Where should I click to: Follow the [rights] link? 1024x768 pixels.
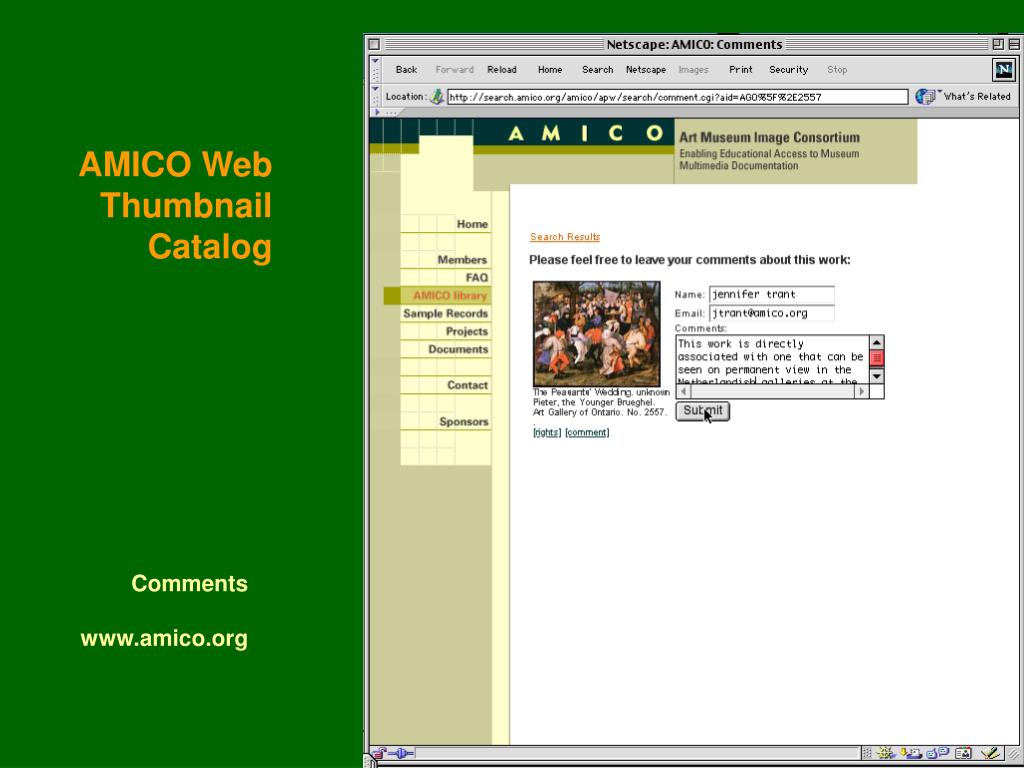tap(547, 432)
